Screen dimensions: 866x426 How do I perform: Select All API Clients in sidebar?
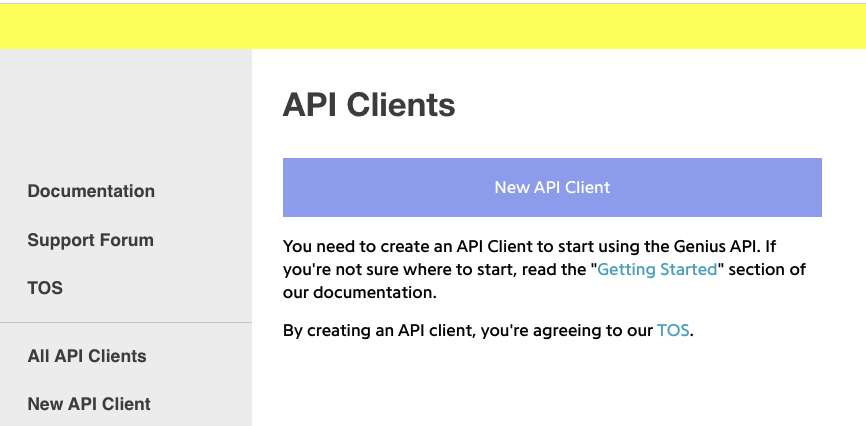coord(87,356)
